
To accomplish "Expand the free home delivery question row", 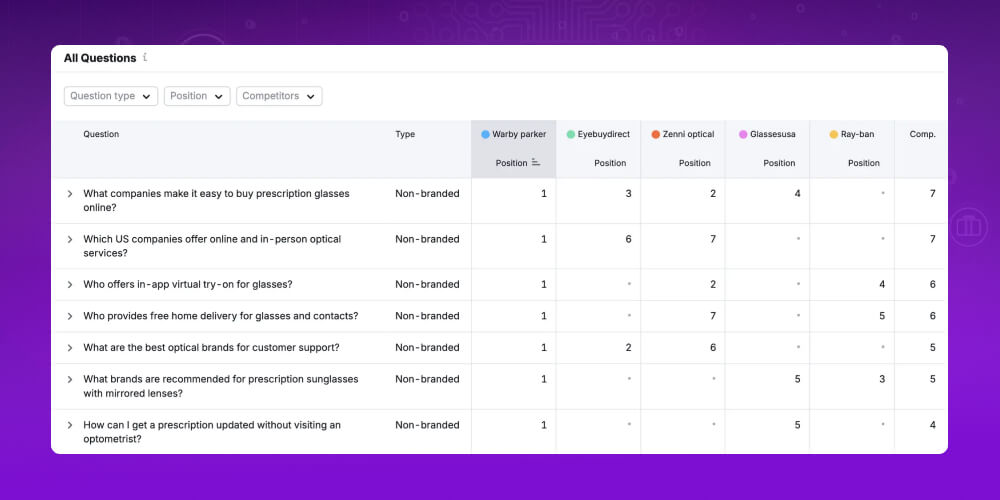I will 69,317.
